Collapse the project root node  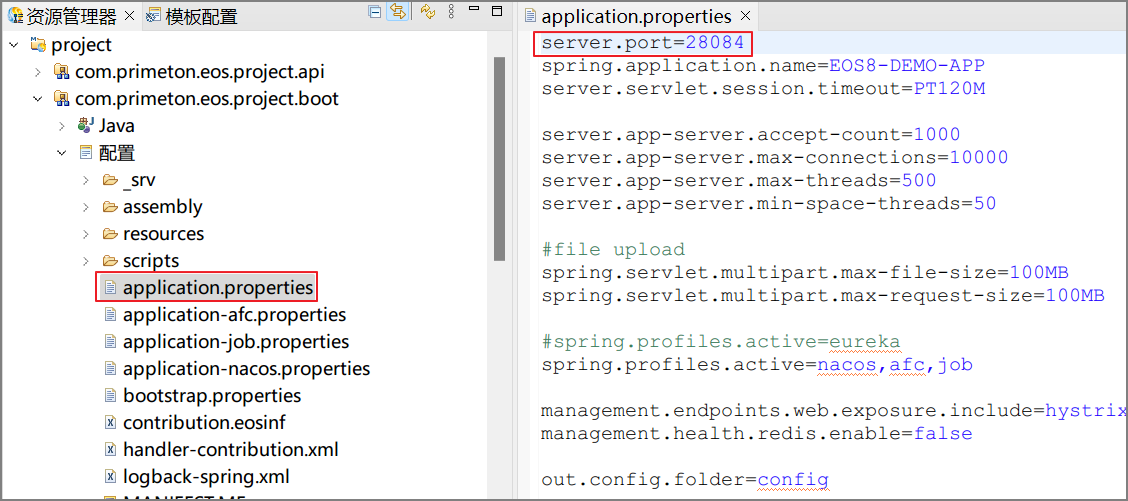14,45
